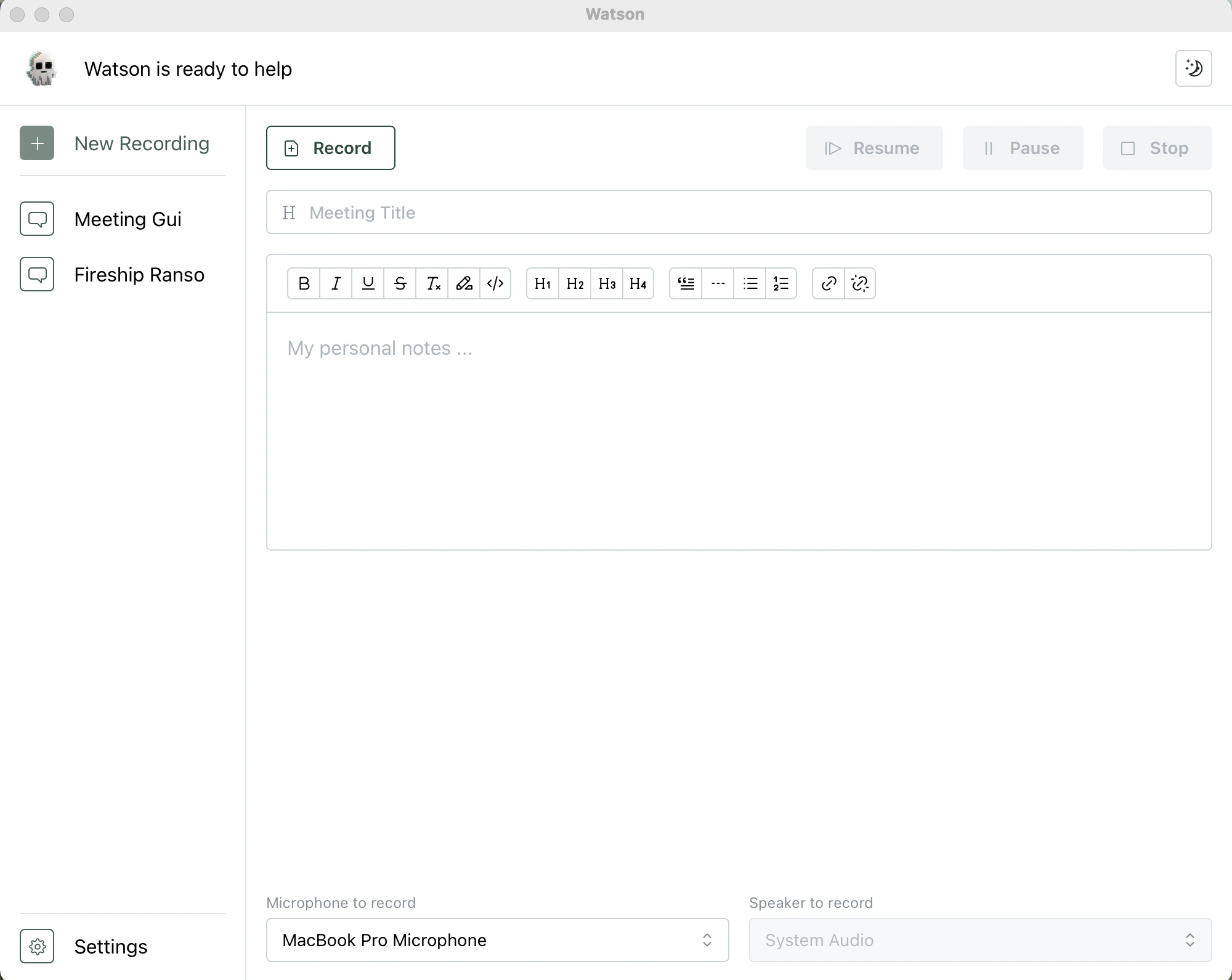Toggle blockquote formatting
Image resolution: width=1232 pixels, height=980 pixels.
click(x=686, y=284)
